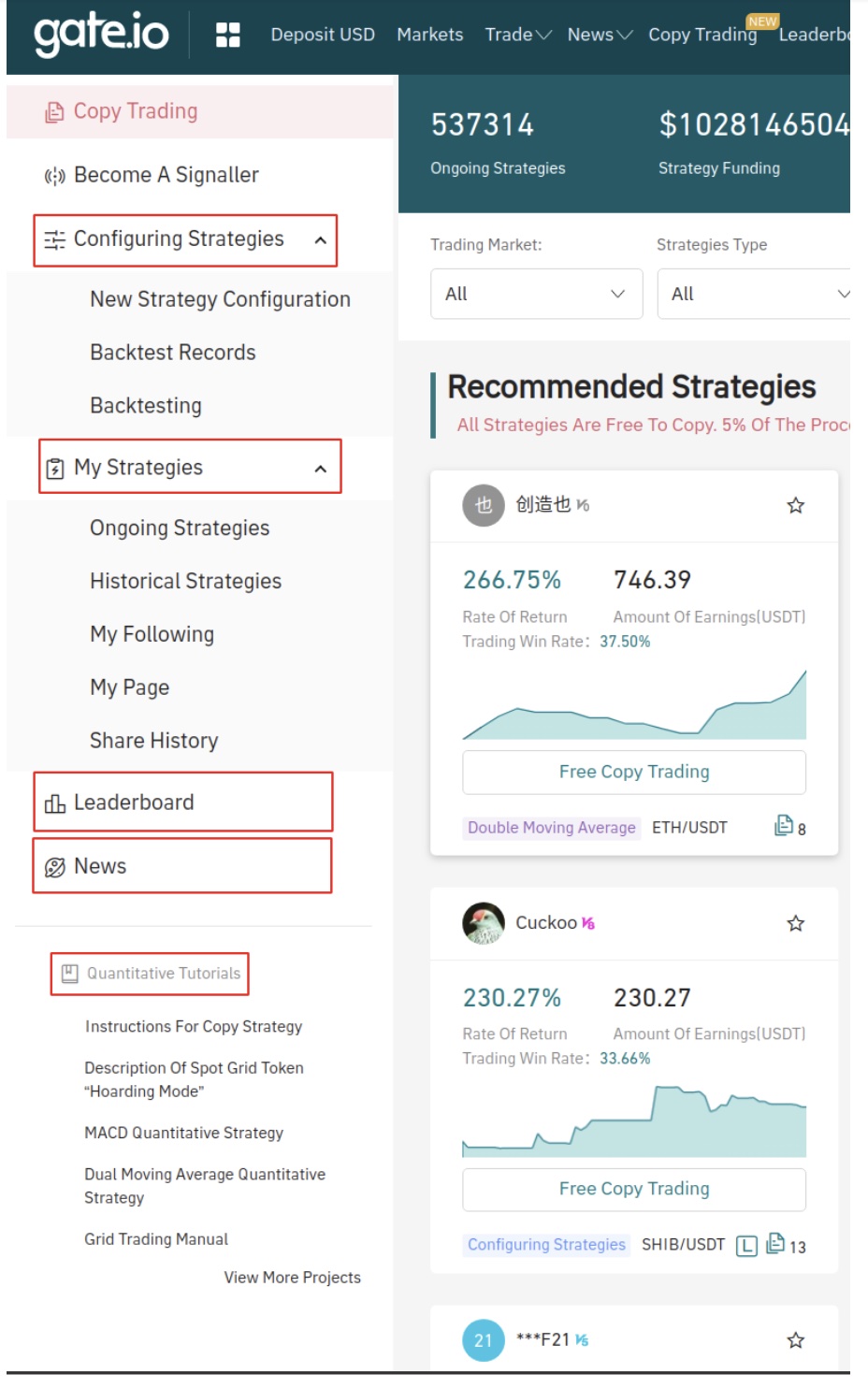Click the copy count icon beside ETH/USDT
The width and height of the screenshot is (868, 1388).
coord(783,826)
